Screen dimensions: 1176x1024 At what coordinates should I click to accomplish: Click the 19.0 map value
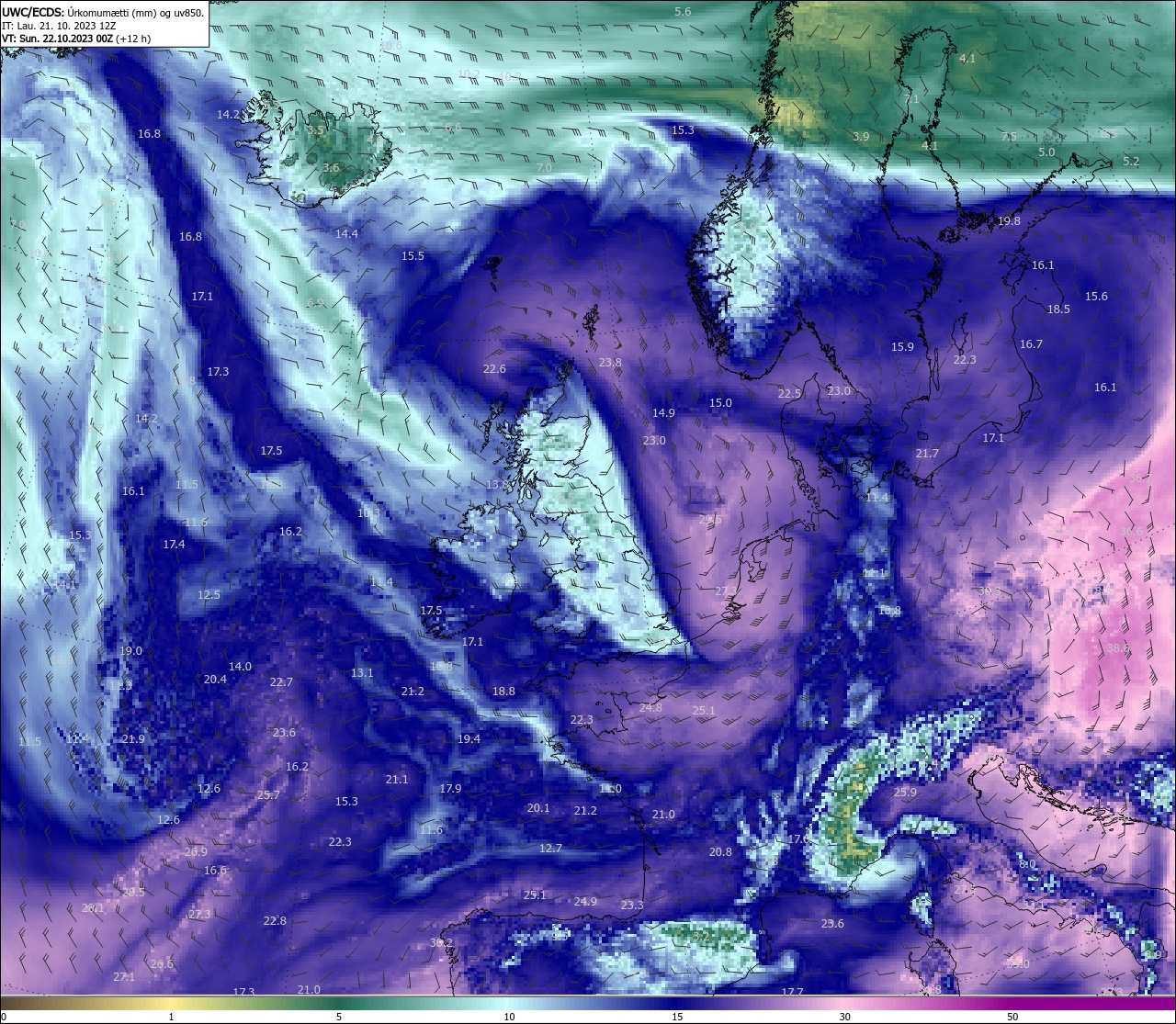(x=130, y=651)
